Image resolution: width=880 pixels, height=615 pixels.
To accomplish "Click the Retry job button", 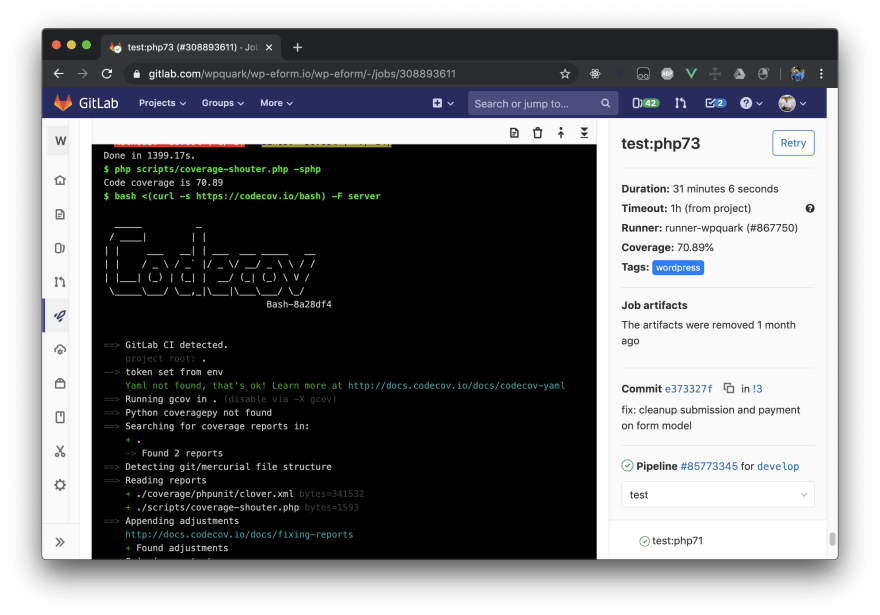I will [793, 143].
